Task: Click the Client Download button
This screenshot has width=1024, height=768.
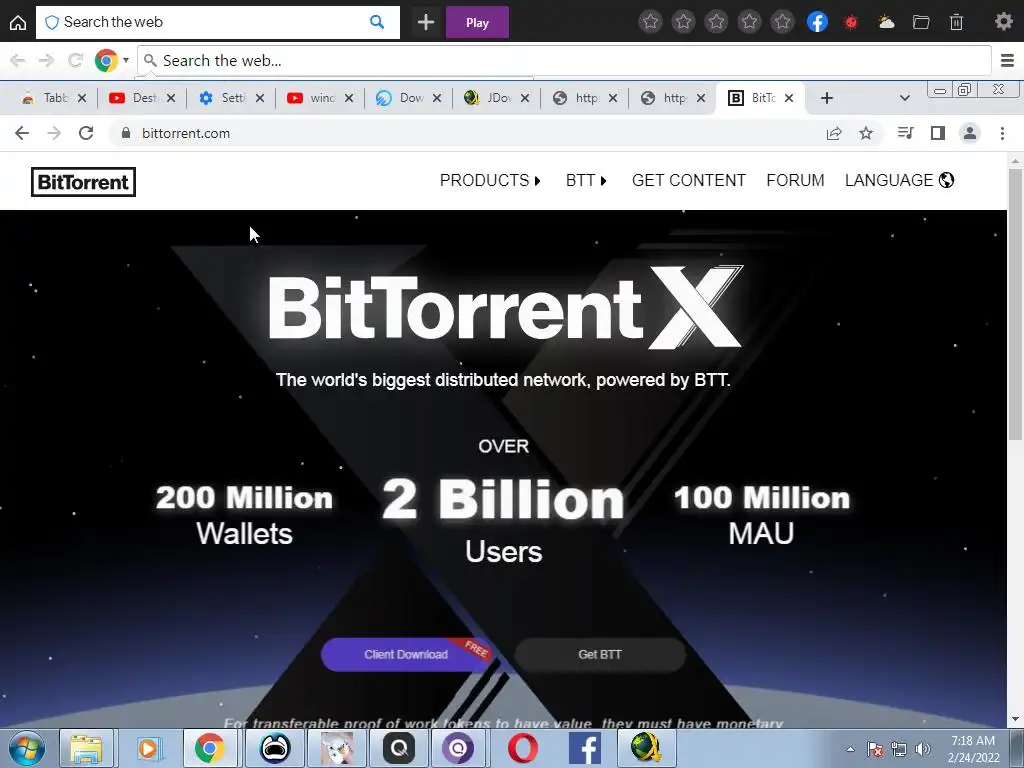Action: (406, 654)
